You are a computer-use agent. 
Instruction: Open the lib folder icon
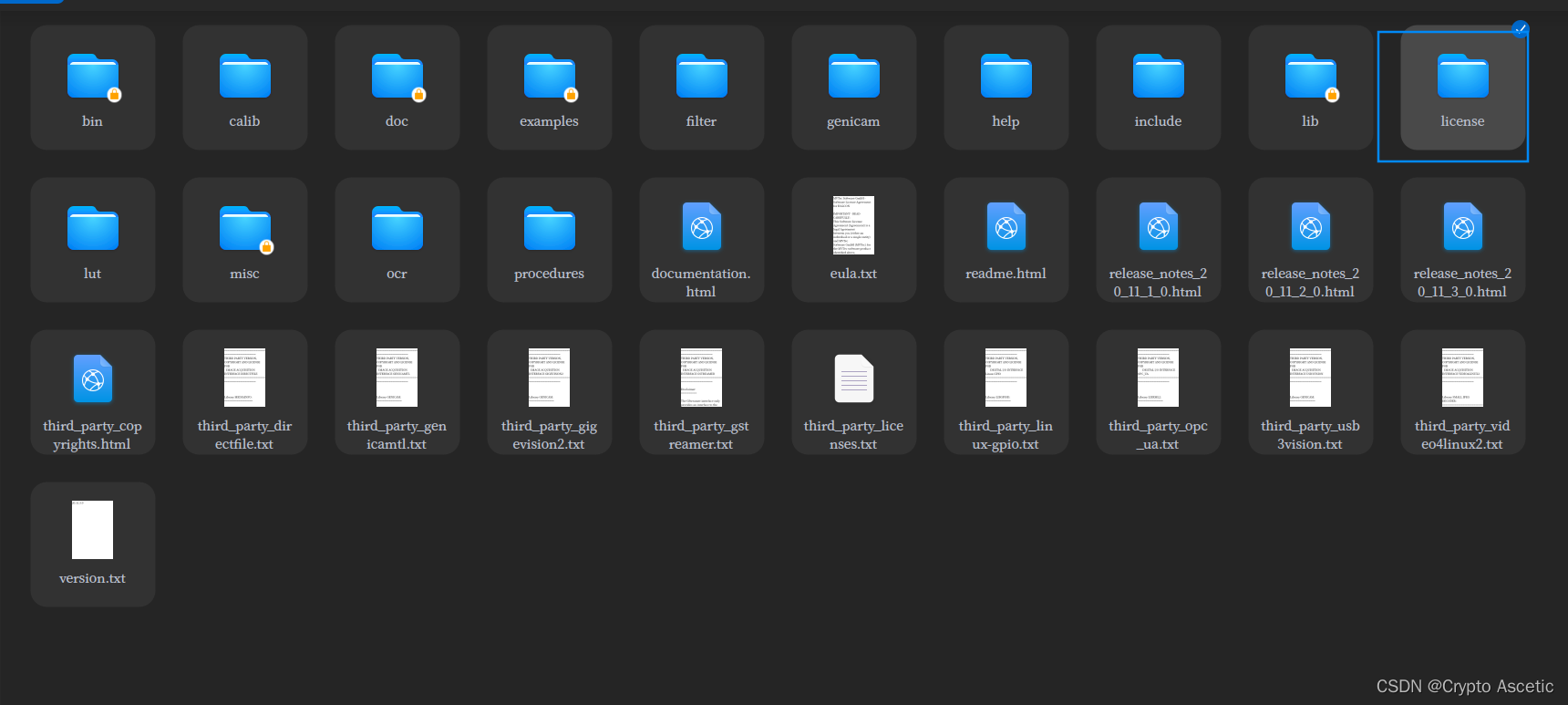pos(1311,77)
